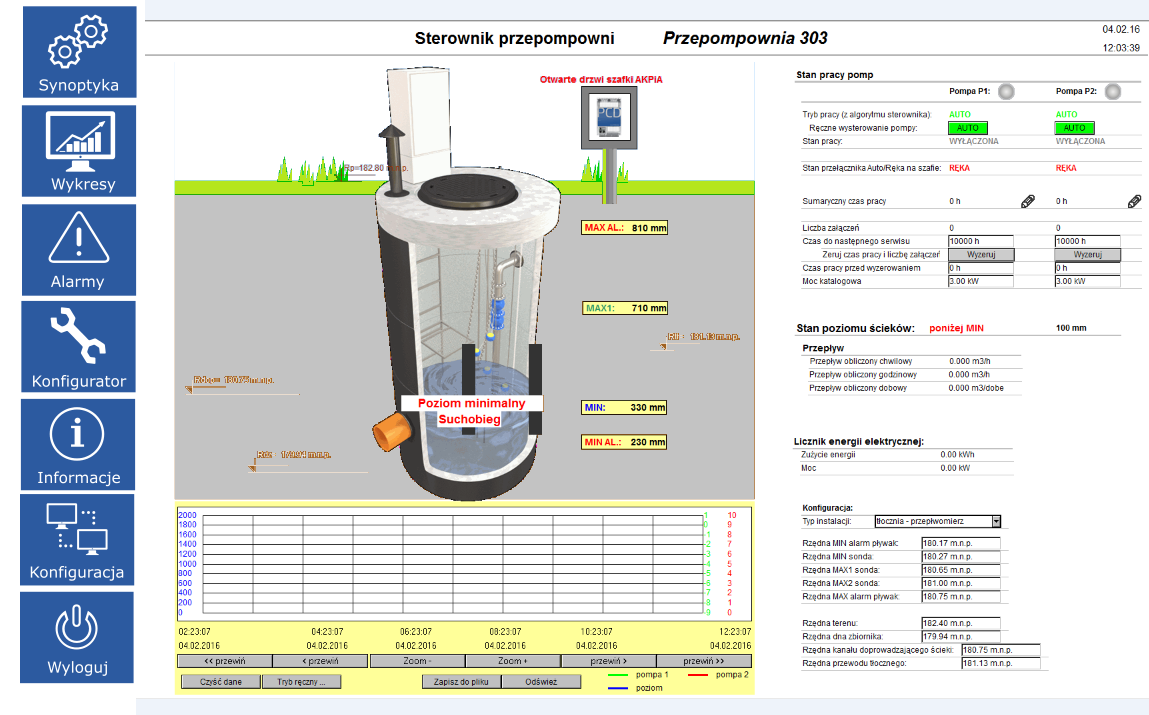Click the blue submersible pump in tank

click(x=497, y=312)
